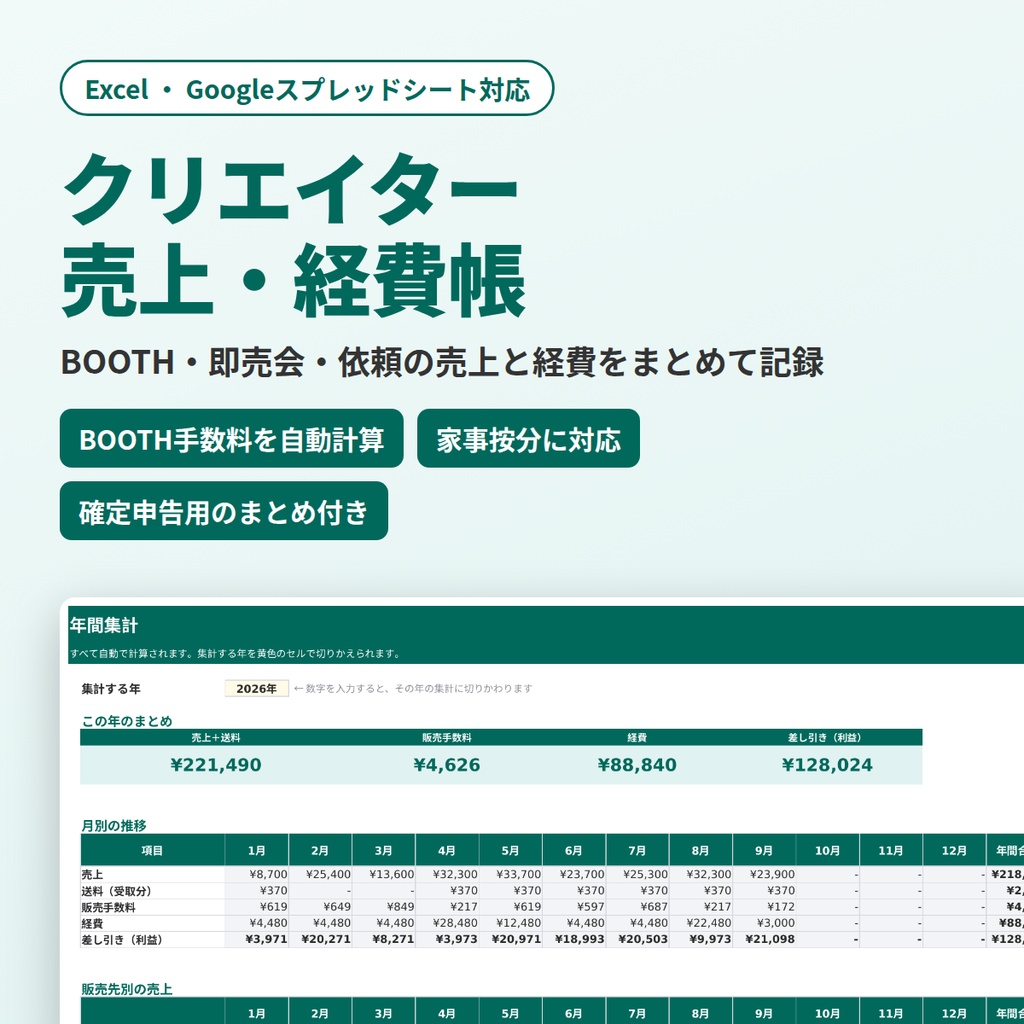Screen dimensions: 1024x1024
Task: Select the ¥128,024 summary profit total
Action: click(x=827, y=765)
